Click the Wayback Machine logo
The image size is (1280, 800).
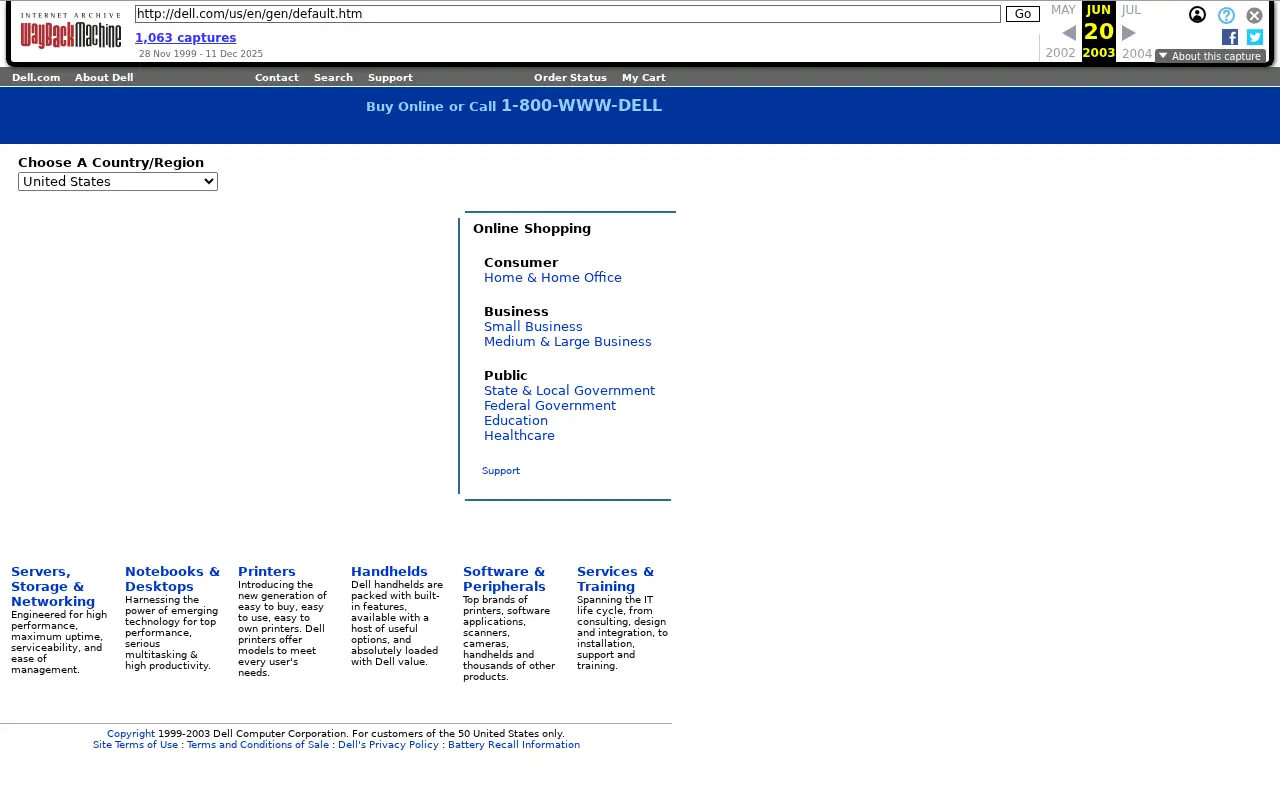[71, 31]
